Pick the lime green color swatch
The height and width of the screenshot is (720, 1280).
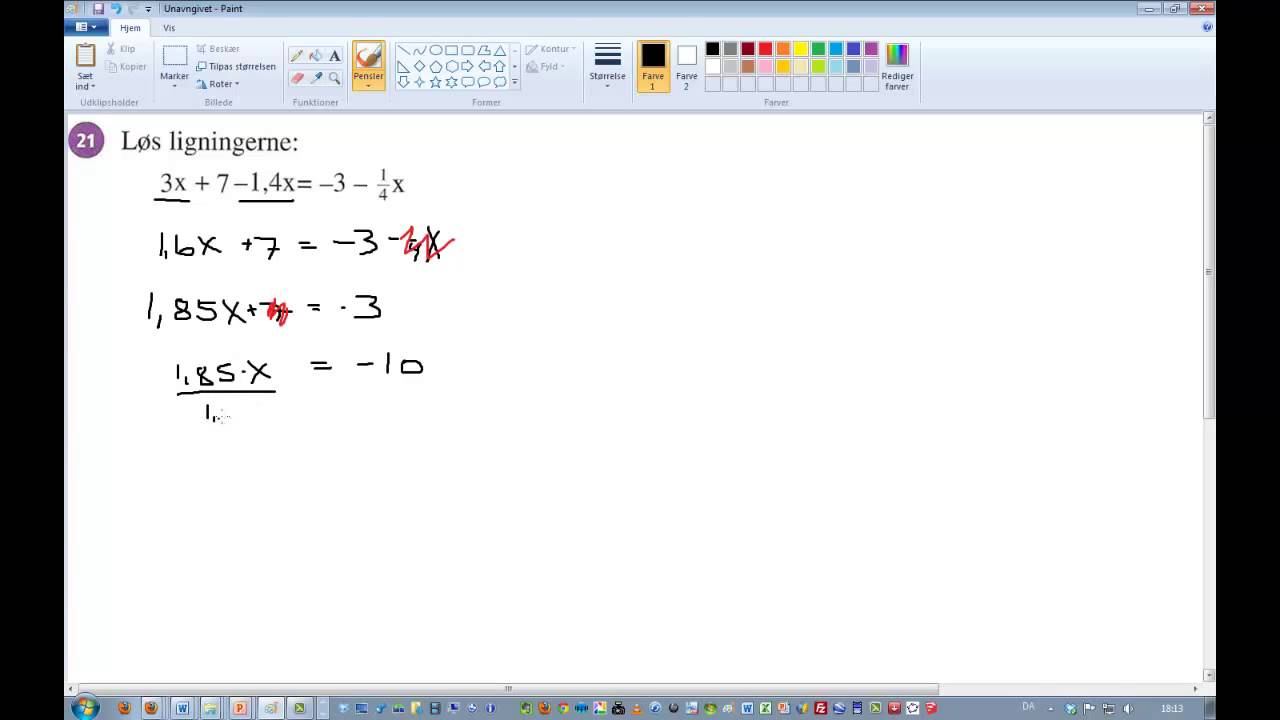[818, 66]
